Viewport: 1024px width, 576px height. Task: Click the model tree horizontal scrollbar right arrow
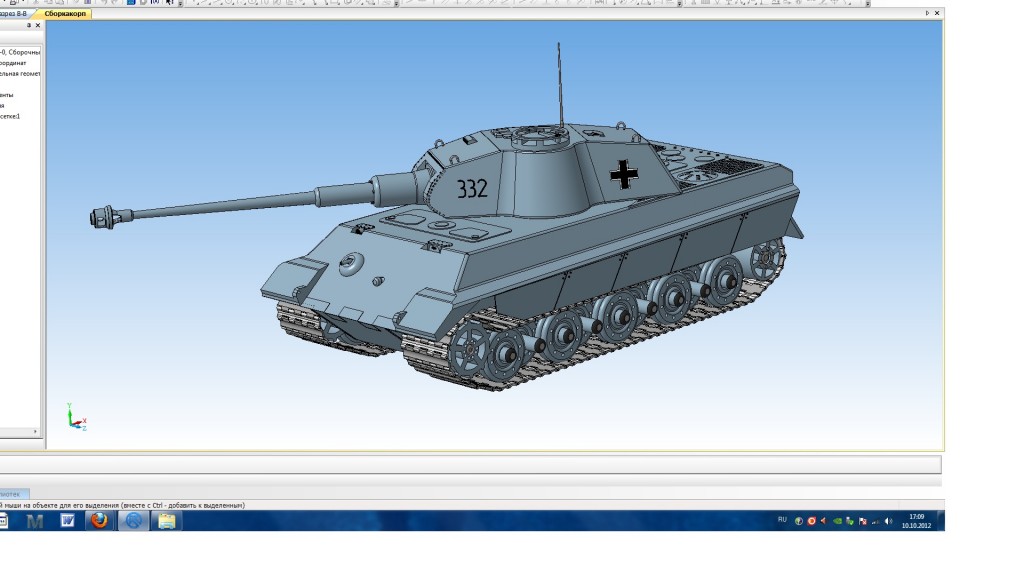tap(35, 432)
